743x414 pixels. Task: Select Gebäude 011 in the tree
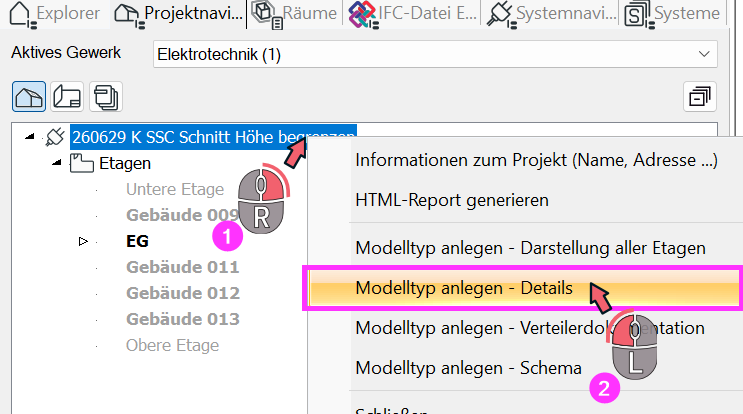coord(182,268)
